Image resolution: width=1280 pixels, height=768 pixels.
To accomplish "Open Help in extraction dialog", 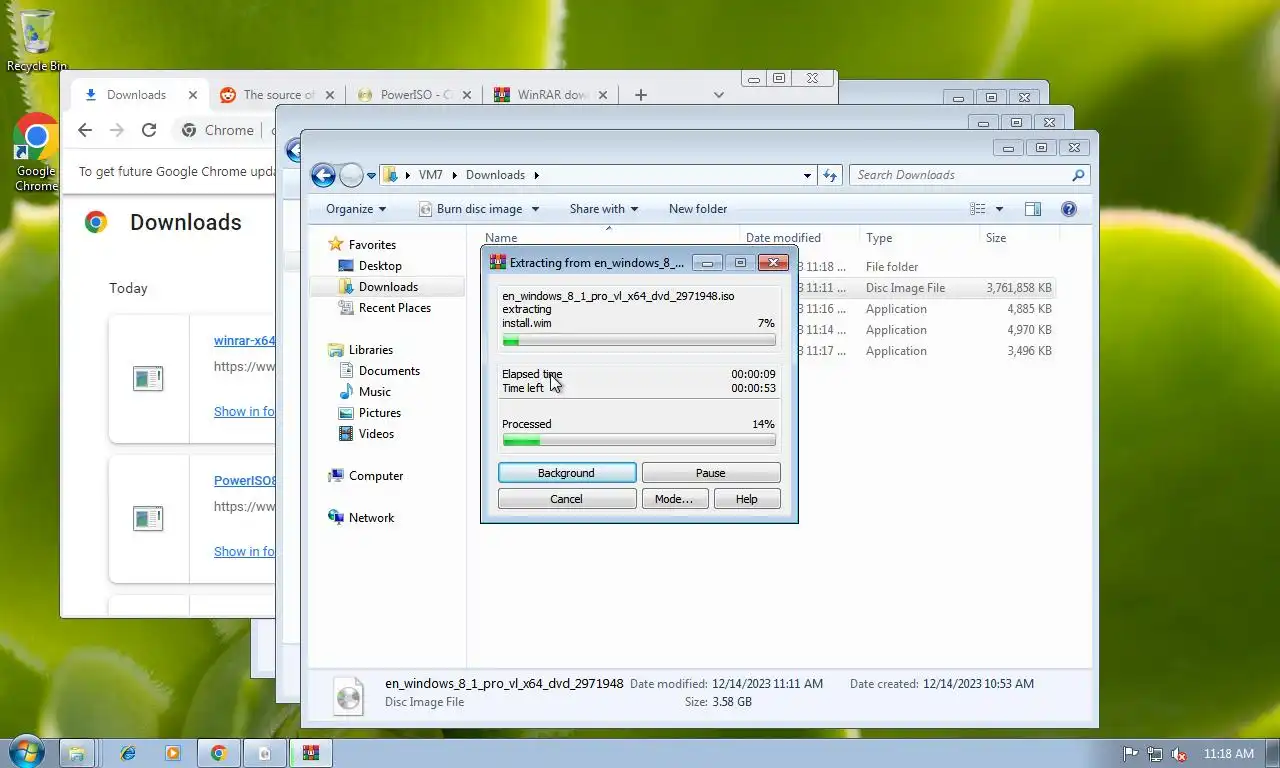I will click(x=747, y=499).
